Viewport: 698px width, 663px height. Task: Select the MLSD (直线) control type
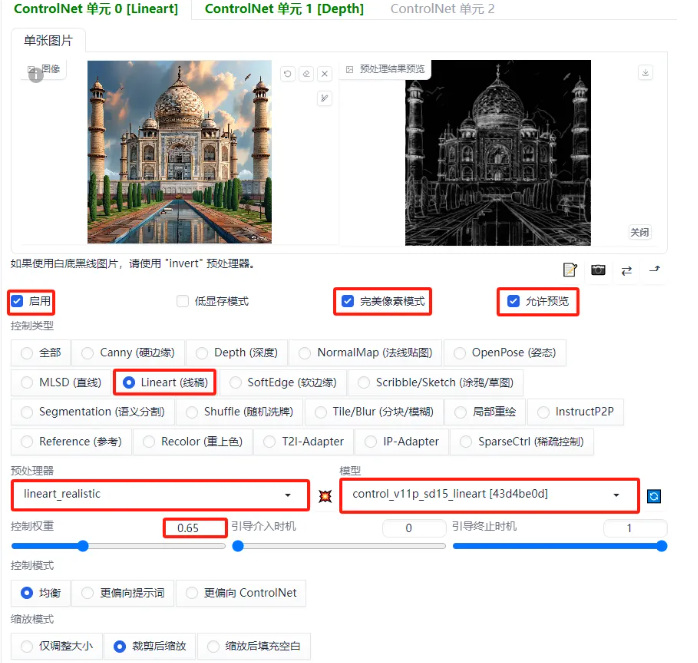pos(61,383)
